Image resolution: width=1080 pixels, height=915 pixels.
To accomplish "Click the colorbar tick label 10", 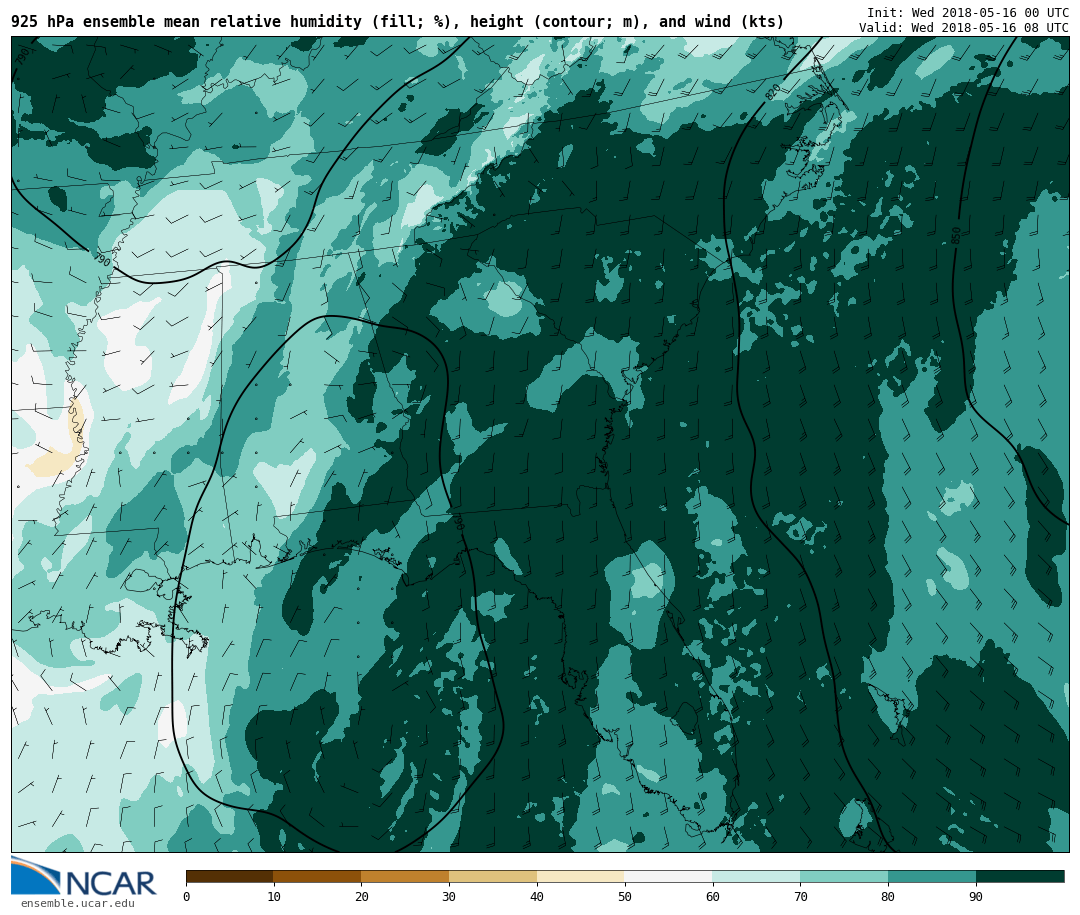I will click(274, 896).
